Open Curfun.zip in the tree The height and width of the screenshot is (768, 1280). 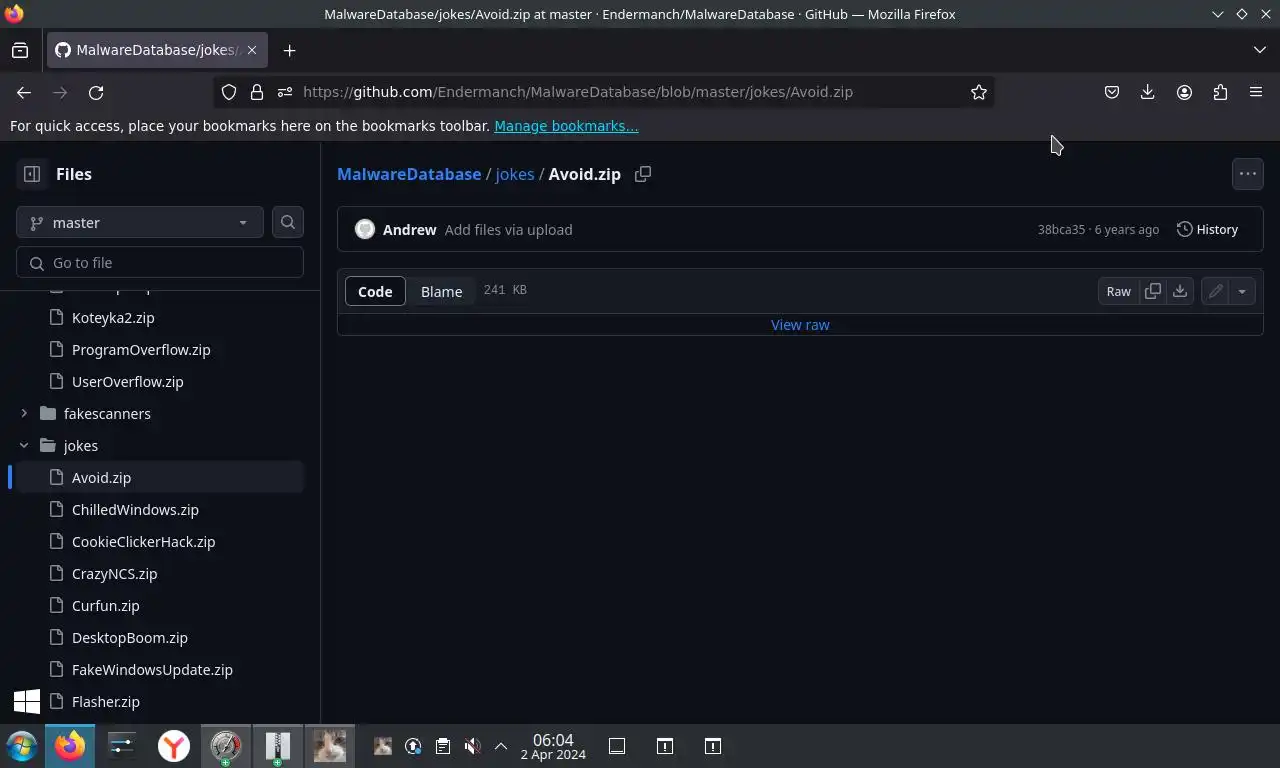(105, 605)
